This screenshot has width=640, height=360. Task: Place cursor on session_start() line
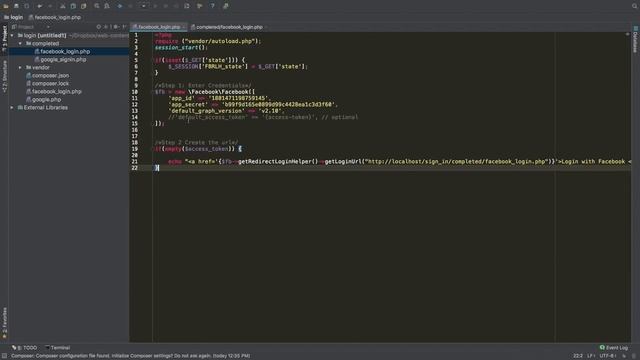[x=182, y=47]
